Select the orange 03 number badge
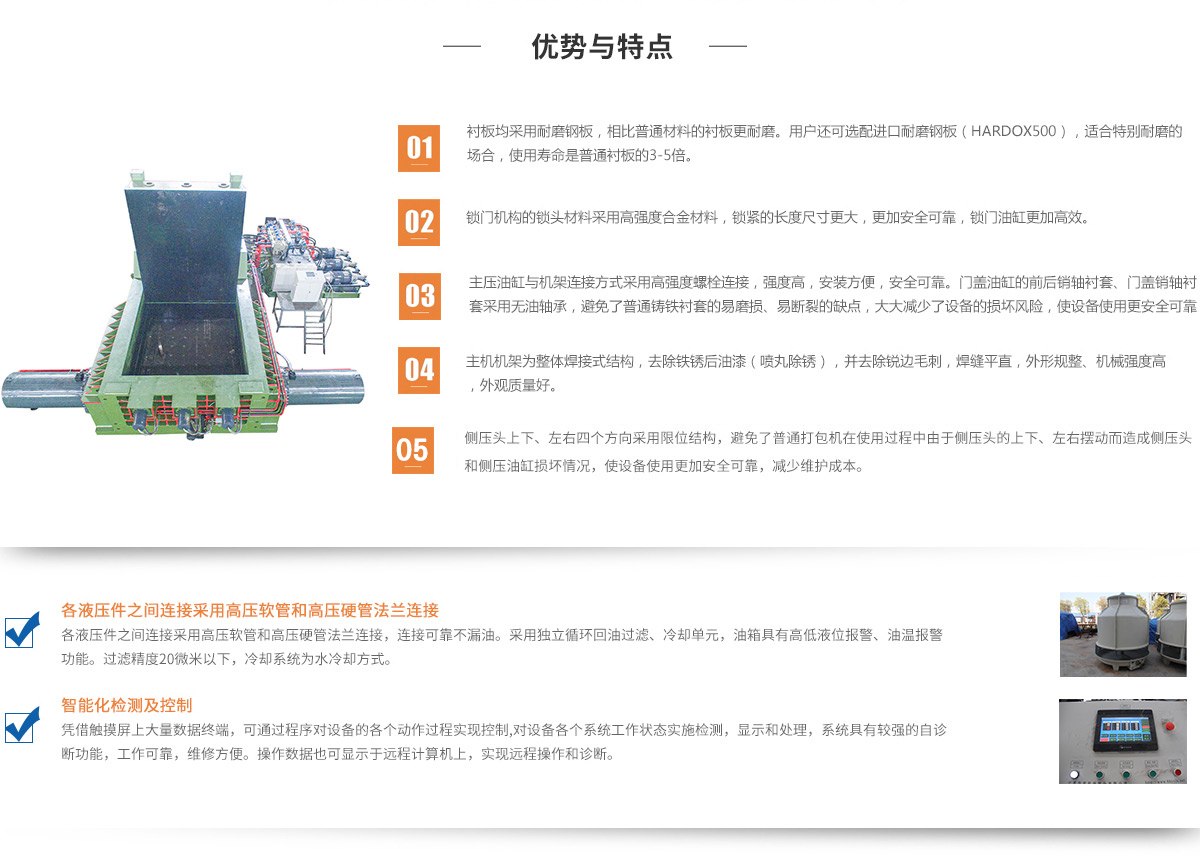Screen dimensions: 1200x859 pos(420,296)
